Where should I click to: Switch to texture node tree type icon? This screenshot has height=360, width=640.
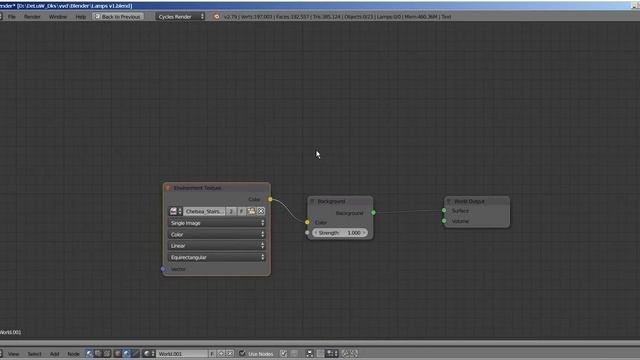click(x=107, y=353)
